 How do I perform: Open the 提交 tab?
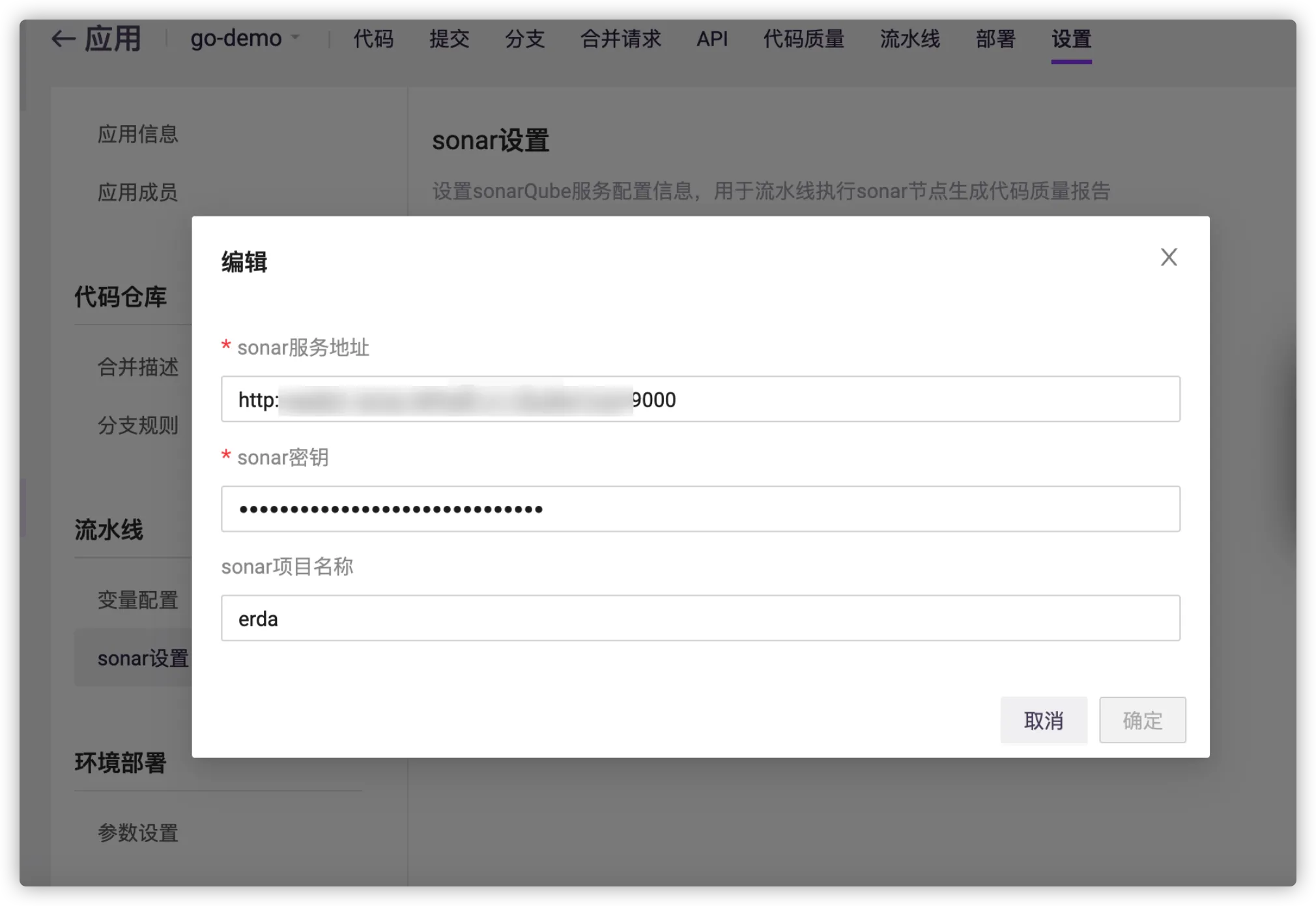click(449, 39)
